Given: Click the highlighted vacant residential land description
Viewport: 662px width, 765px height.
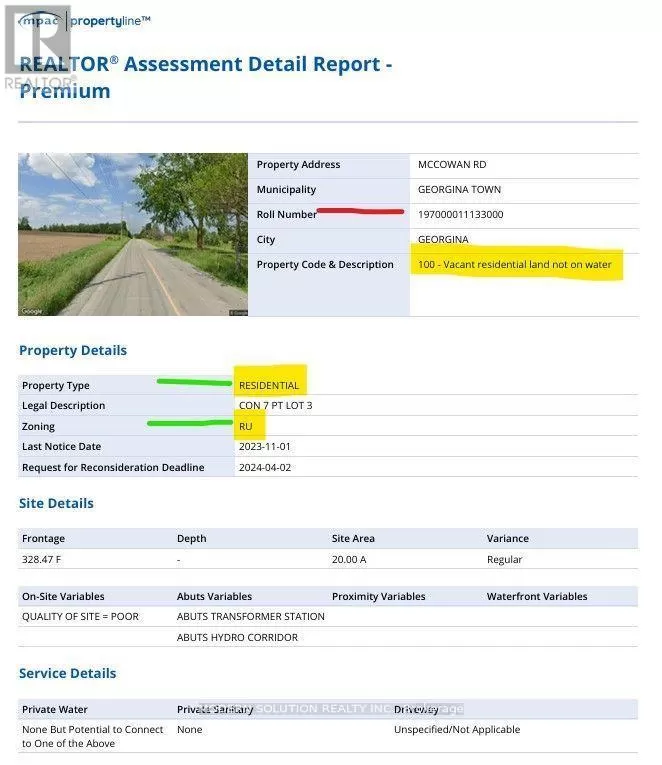Looking at the screenshot, I should click(x=515, y=265).
